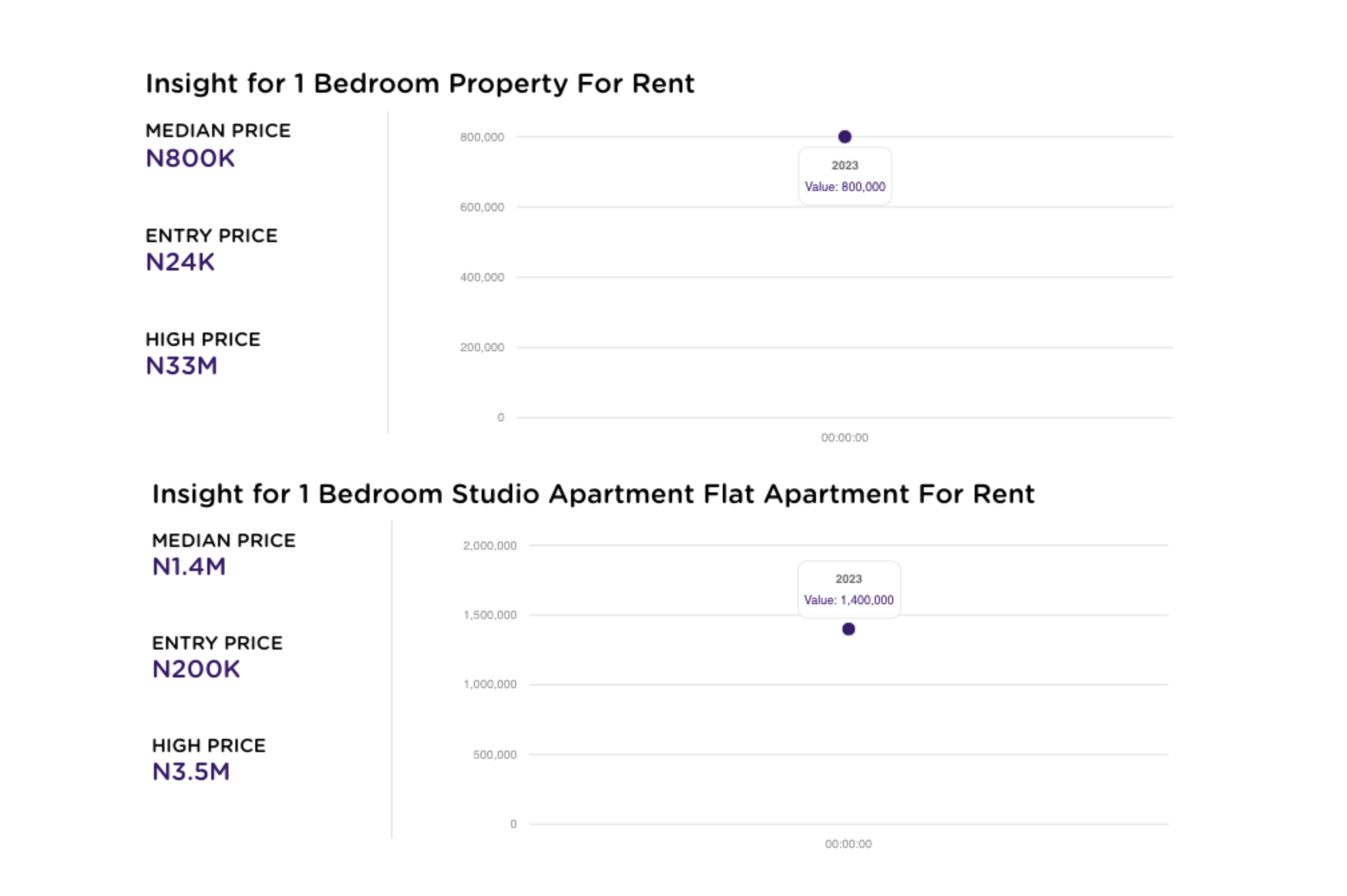
Task: Click the 1,500,000 y-axis label
Action: [x=490, y=615]
